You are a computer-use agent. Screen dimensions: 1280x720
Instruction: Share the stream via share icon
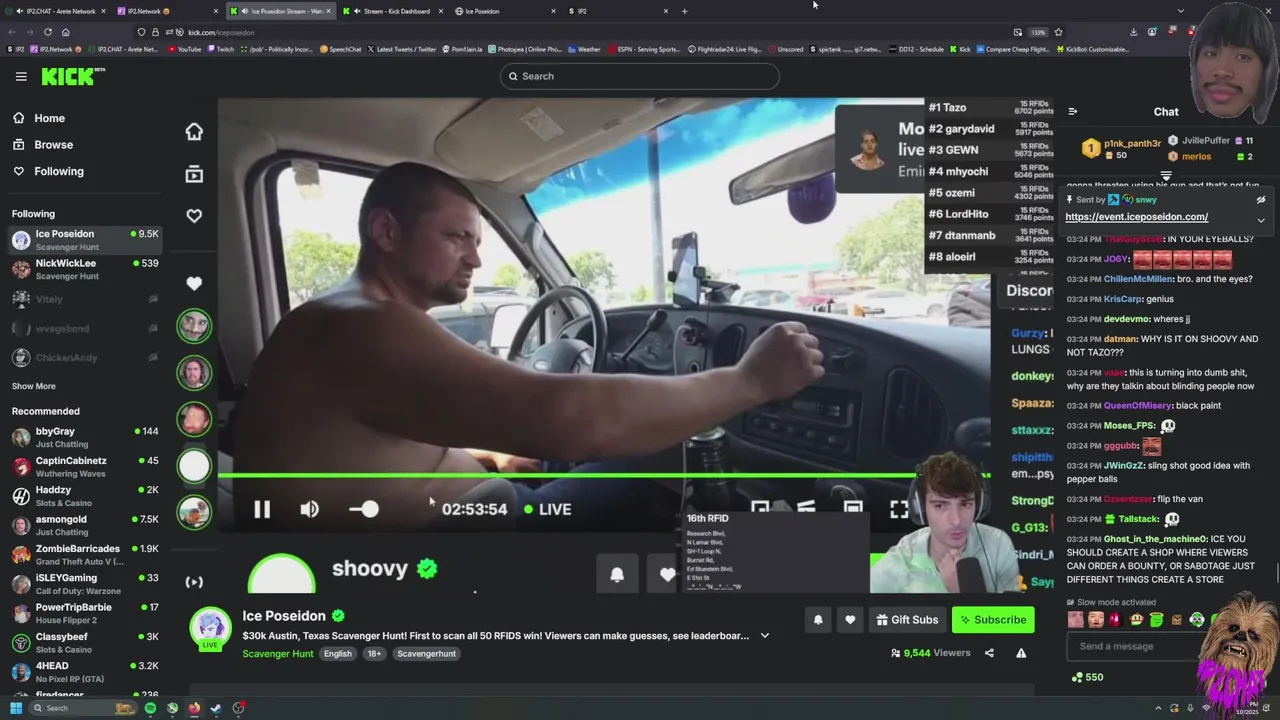click(989, 653)
